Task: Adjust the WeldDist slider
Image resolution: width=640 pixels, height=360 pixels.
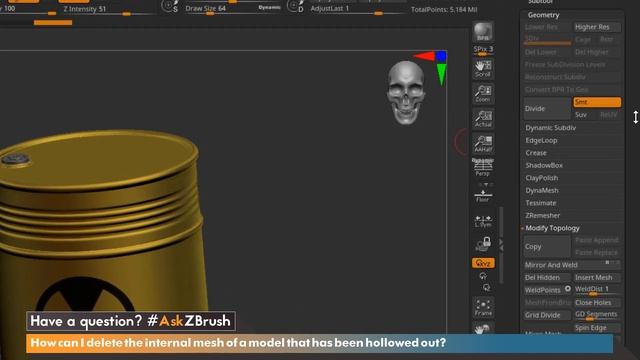Action: [x=597, y=290]
